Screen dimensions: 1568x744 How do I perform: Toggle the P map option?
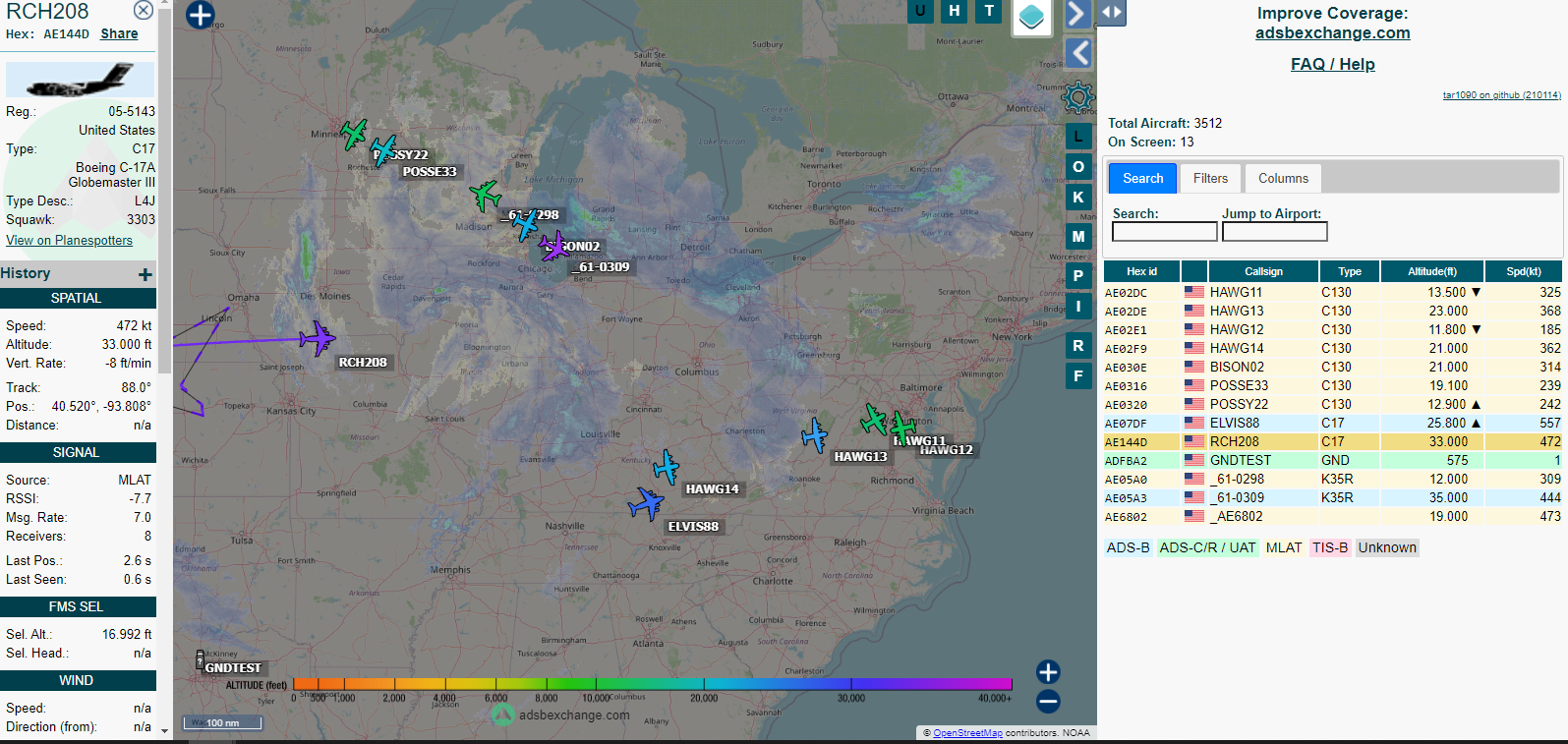tap(1078, 276)
